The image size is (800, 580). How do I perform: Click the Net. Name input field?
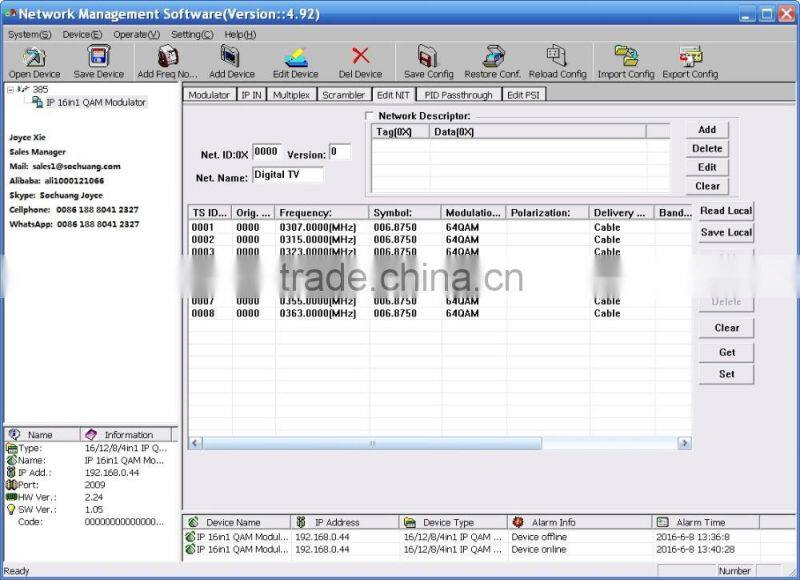coord(287,175)
